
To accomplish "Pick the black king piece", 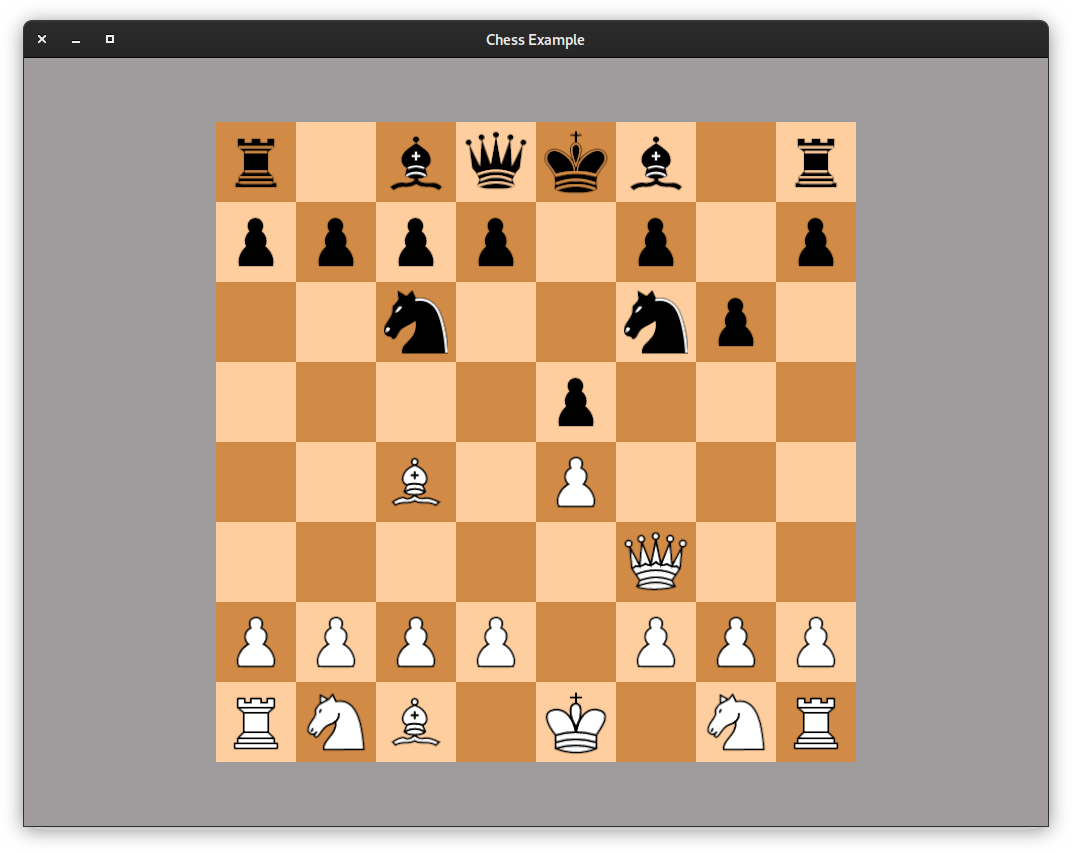I will (576, 162).
